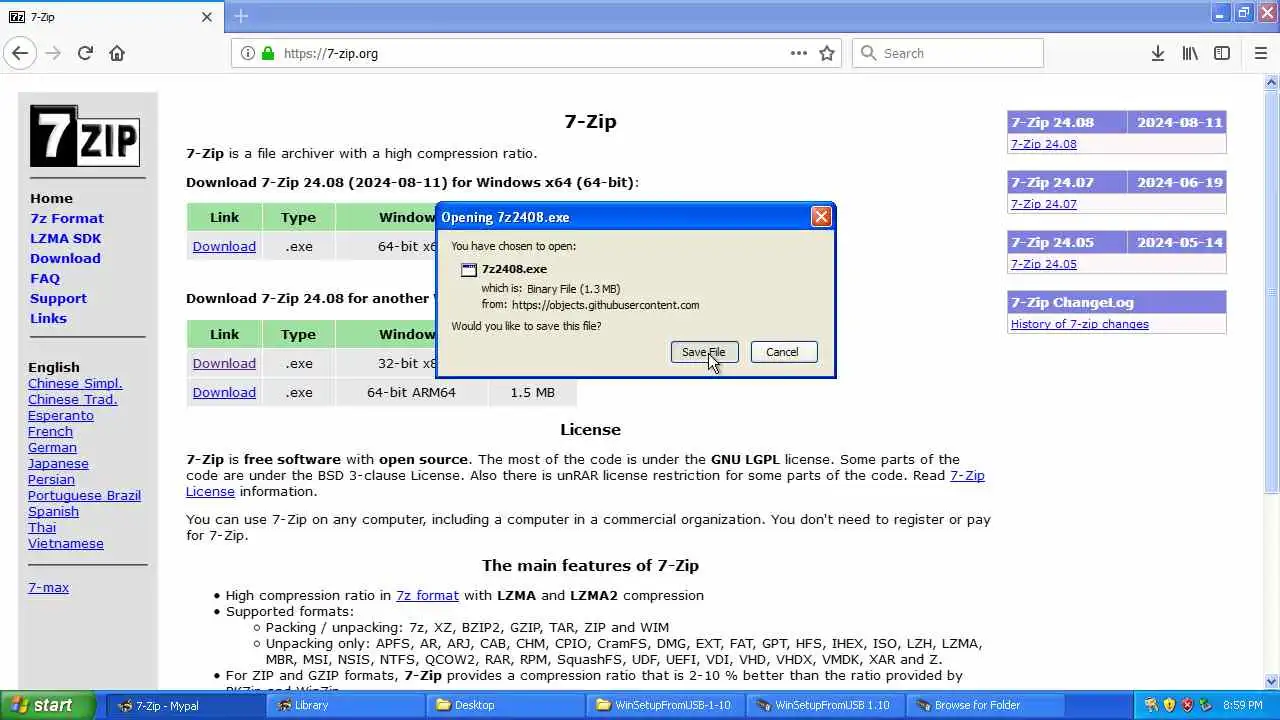Toggle the sidebar view icon
1280x720 pixels.
coord(1222,53)
